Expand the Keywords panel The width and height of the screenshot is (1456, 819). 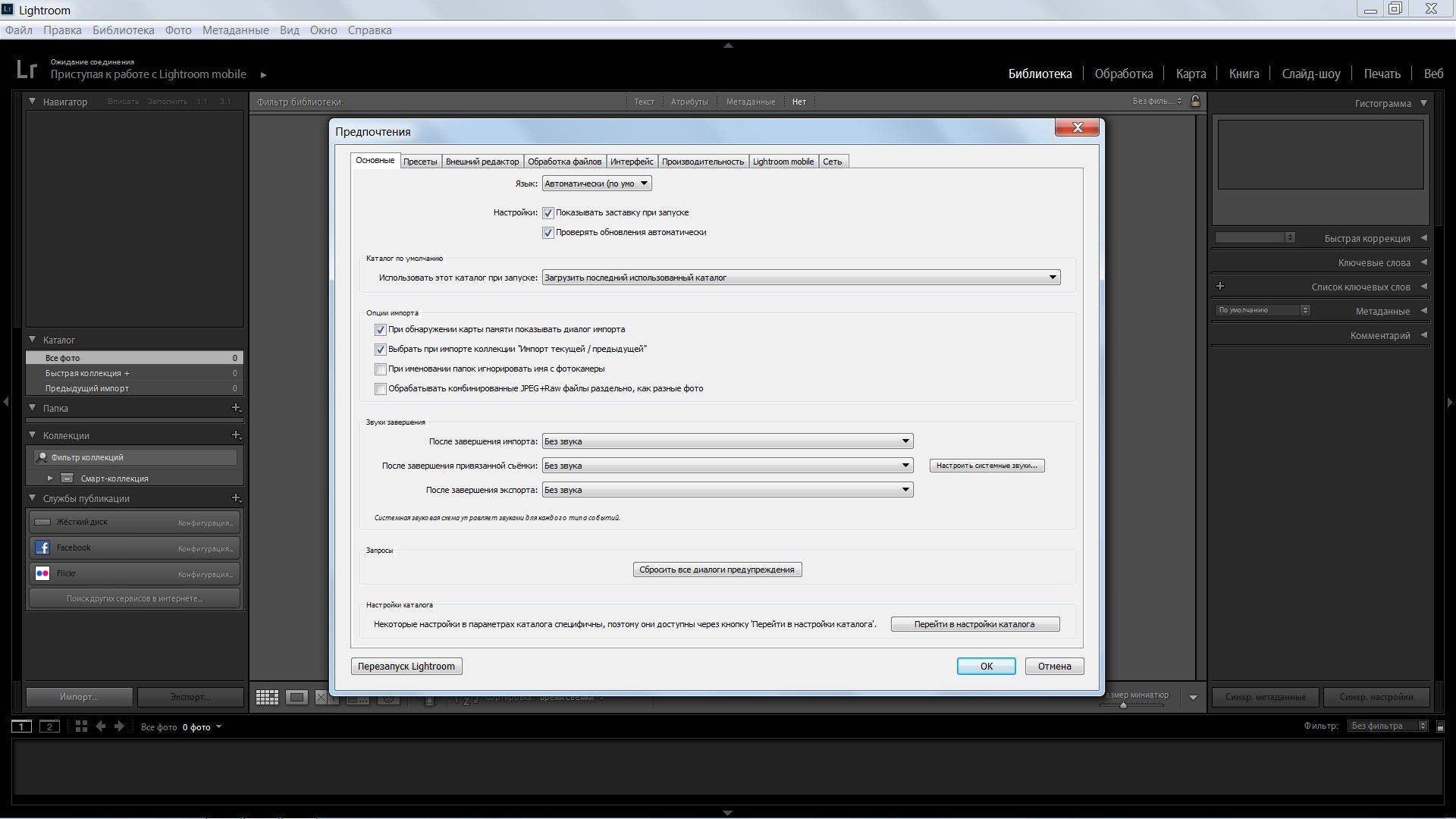(x=1423, y=262)
